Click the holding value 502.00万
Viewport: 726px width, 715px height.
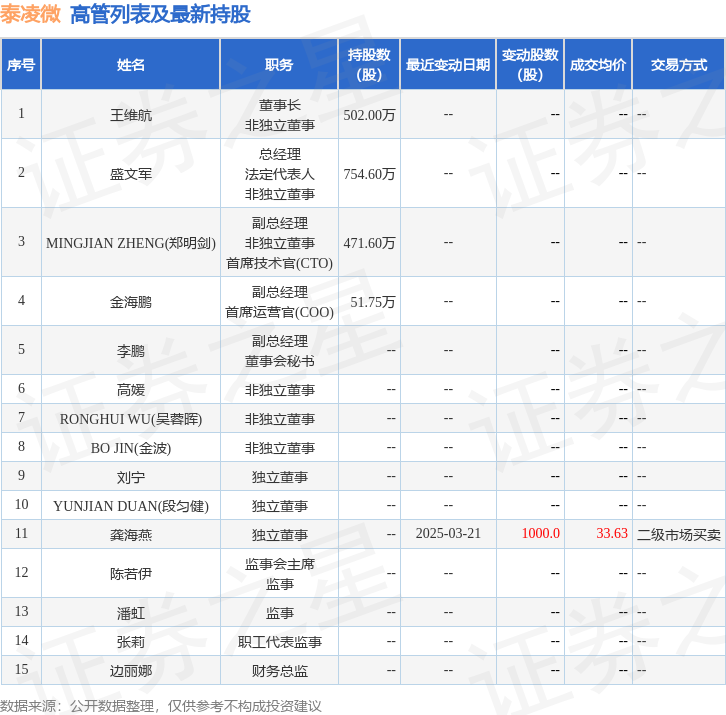(x=369, y=115)
